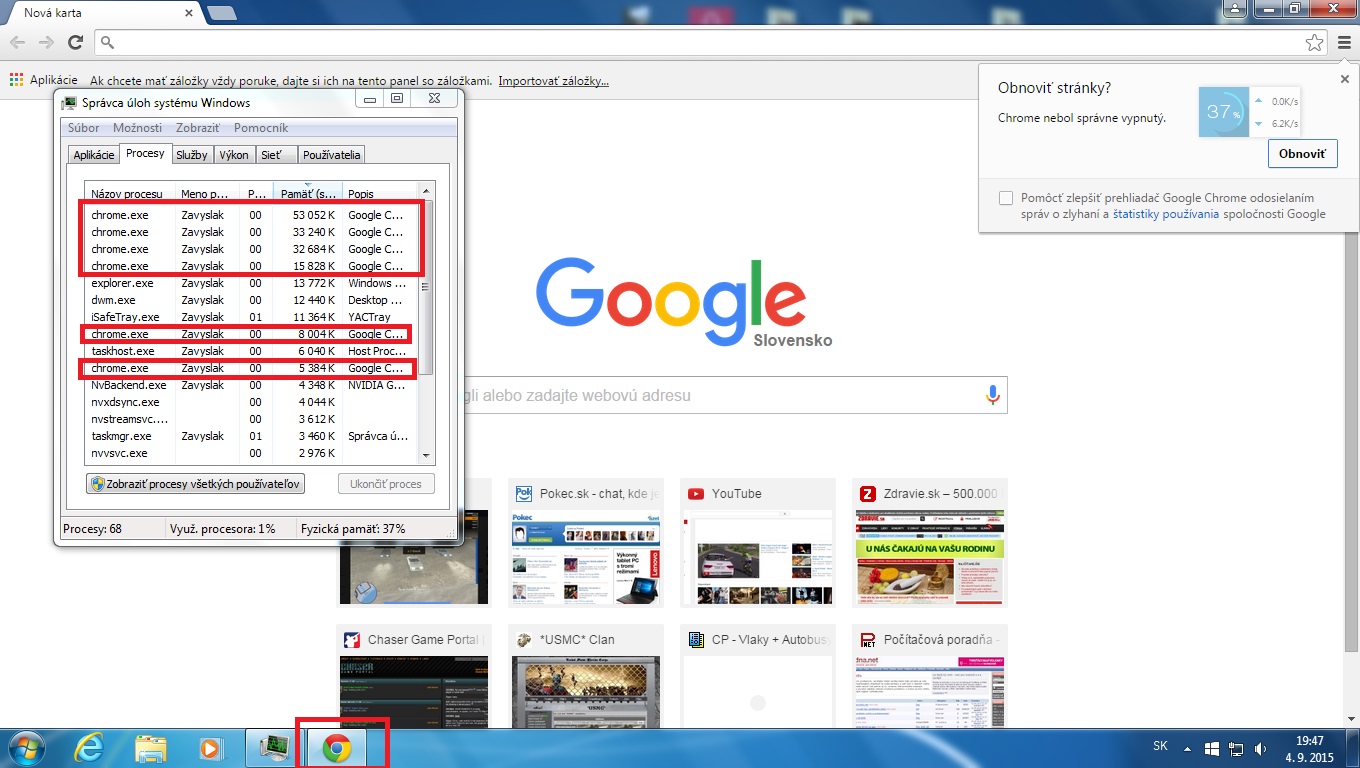Open Chrome's hamburger menu

pyautogui.click(x=1344, y=42)
